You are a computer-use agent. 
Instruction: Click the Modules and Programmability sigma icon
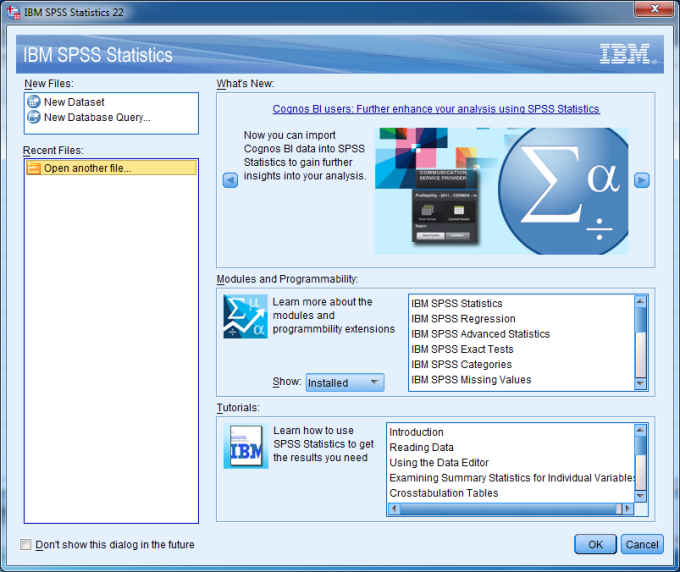click(x=245, y=317)
